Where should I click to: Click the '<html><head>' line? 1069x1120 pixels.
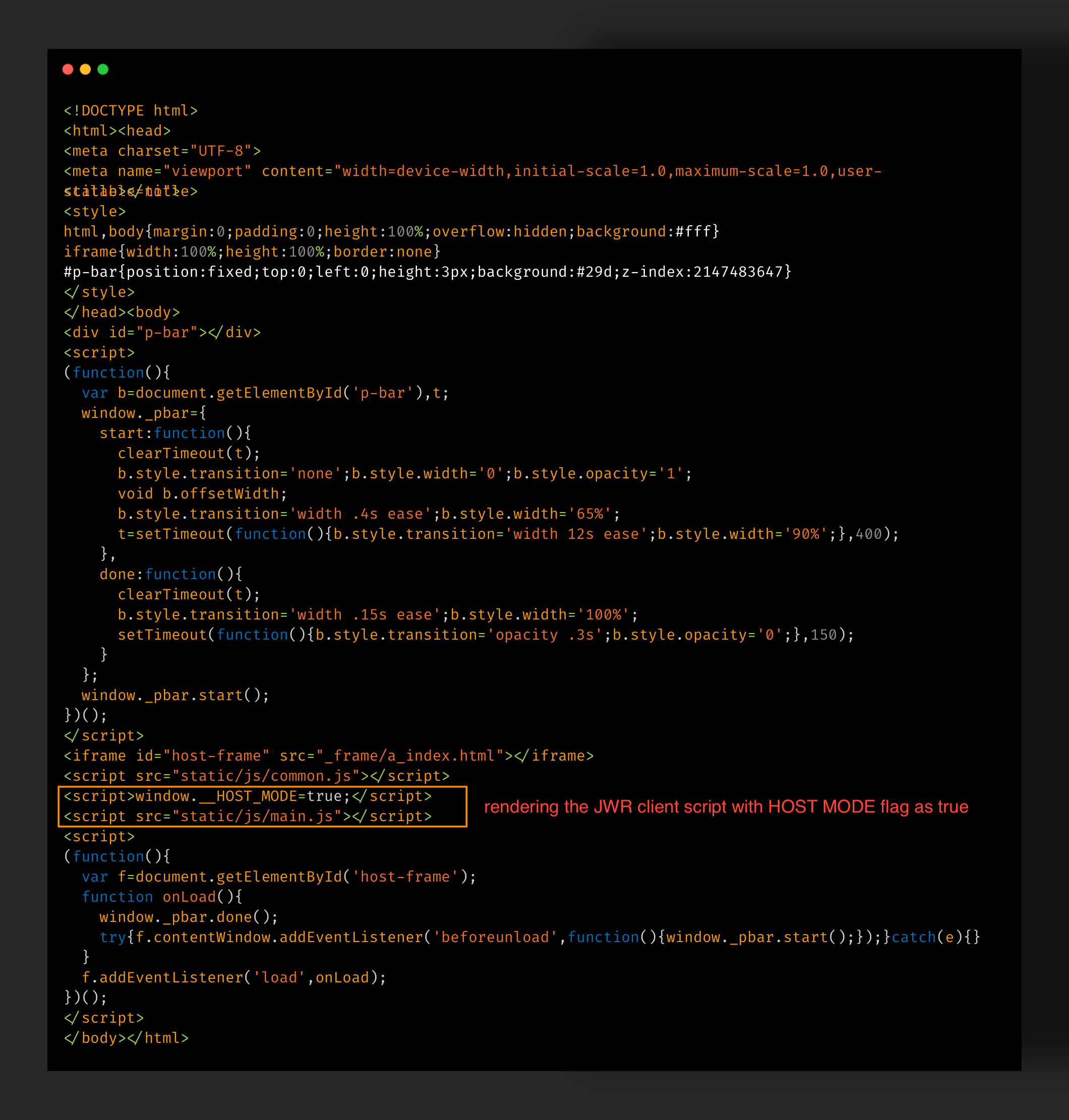(117, 131)
